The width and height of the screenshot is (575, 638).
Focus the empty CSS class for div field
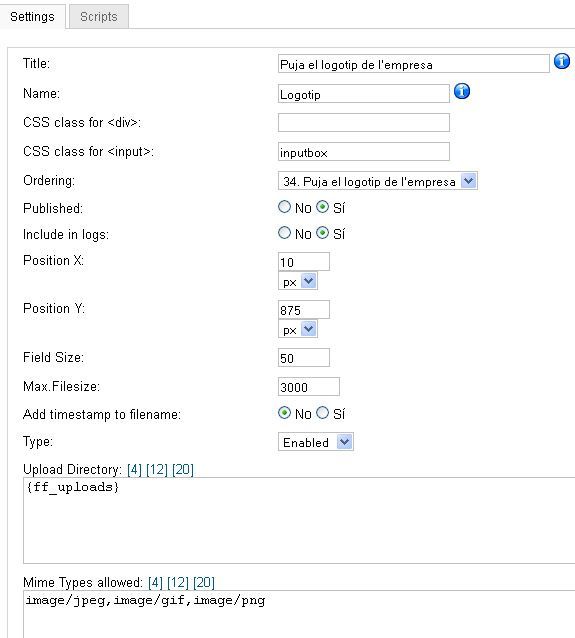pos(364,122)
